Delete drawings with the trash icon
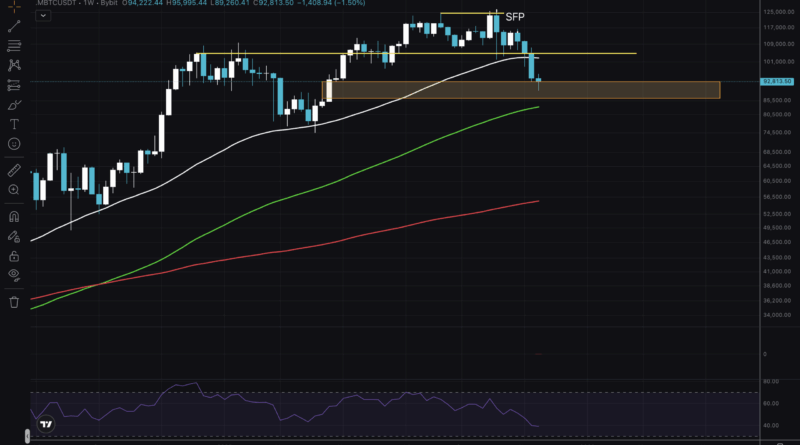The width and height of the screenshot is (800, 445). tap(14, 301)
